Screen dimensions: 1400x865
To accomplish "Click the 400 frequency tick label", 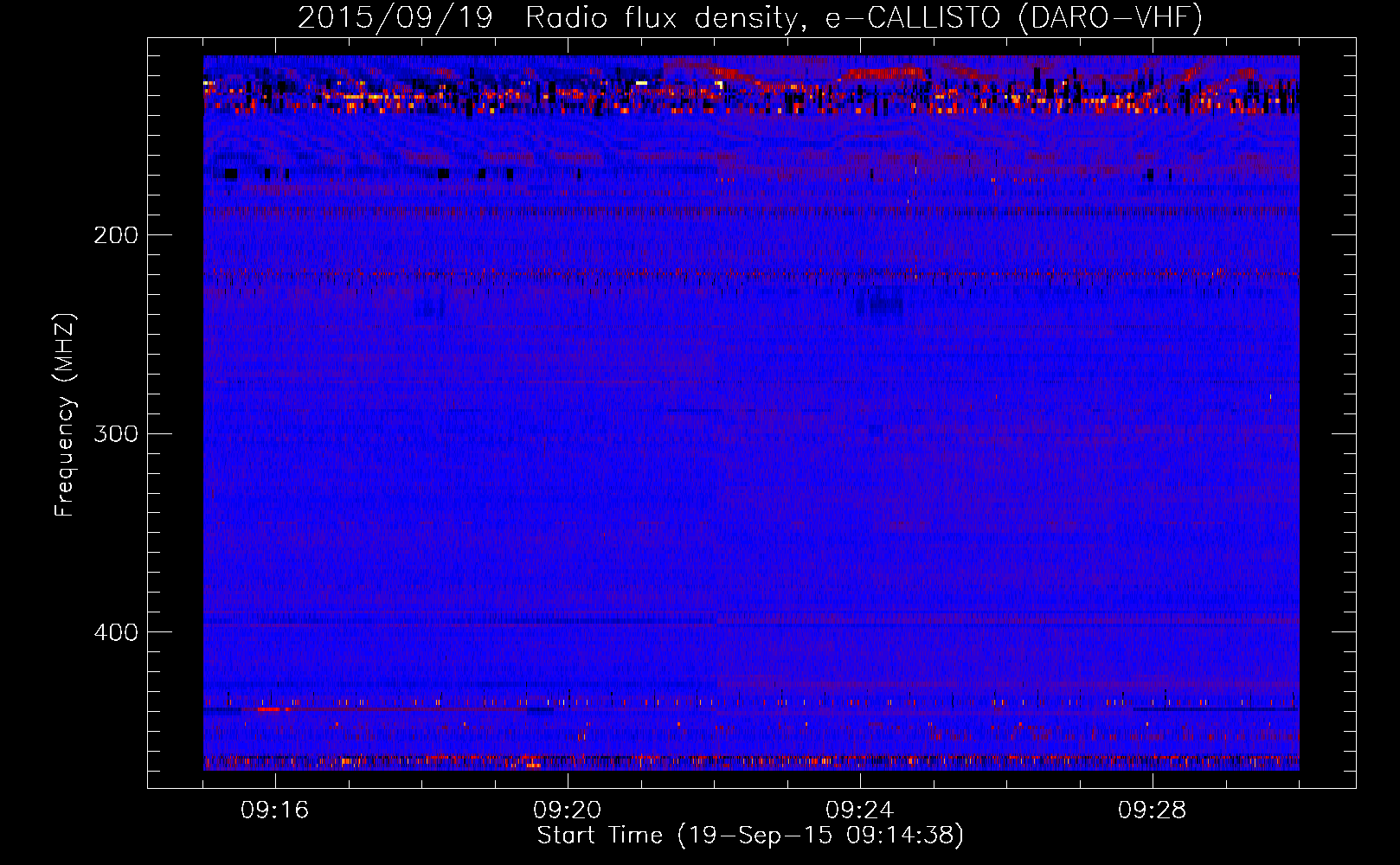I will 115,632.
